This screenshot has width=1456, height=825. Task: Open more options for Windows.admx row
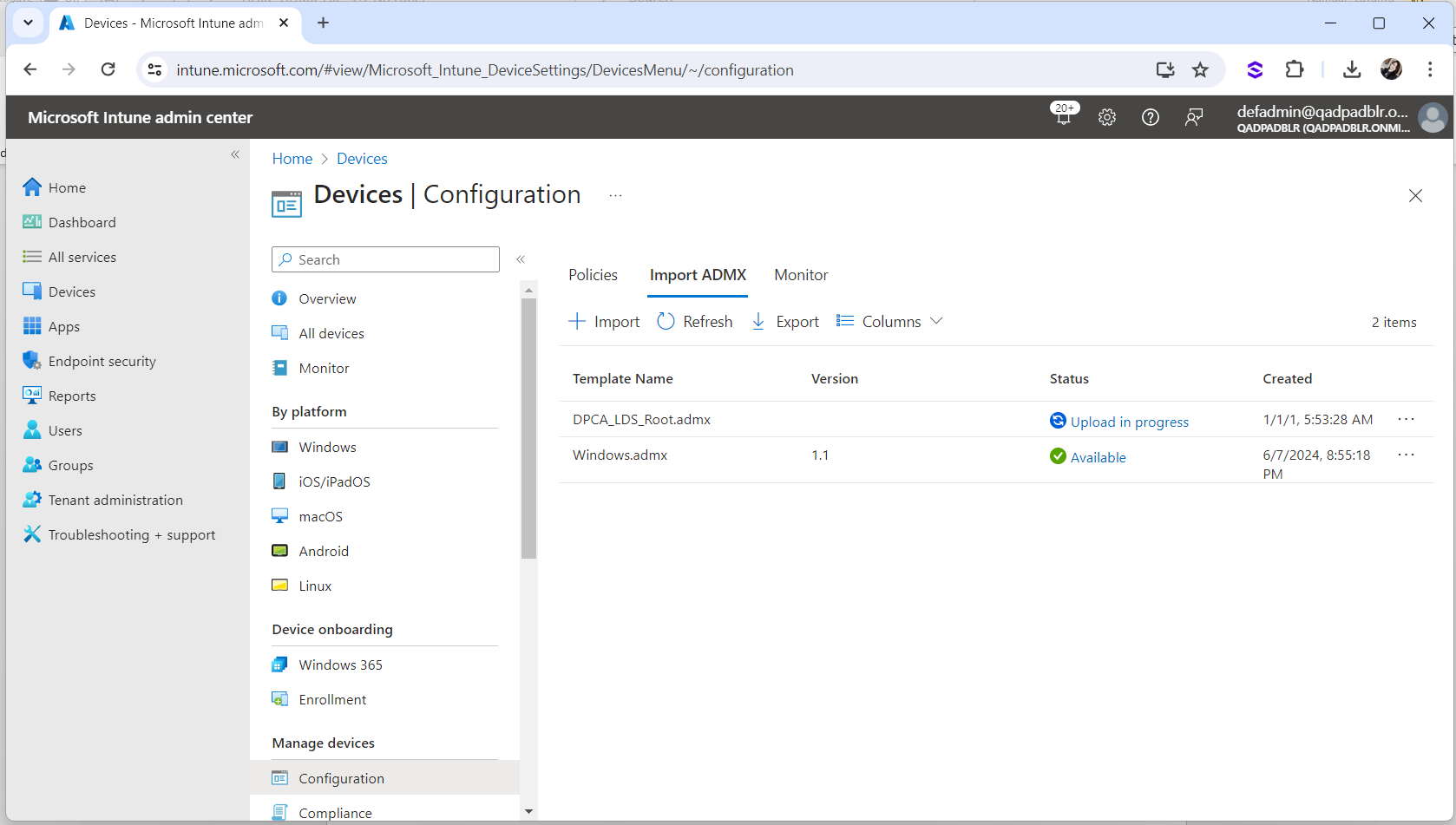click(1407, 455)
